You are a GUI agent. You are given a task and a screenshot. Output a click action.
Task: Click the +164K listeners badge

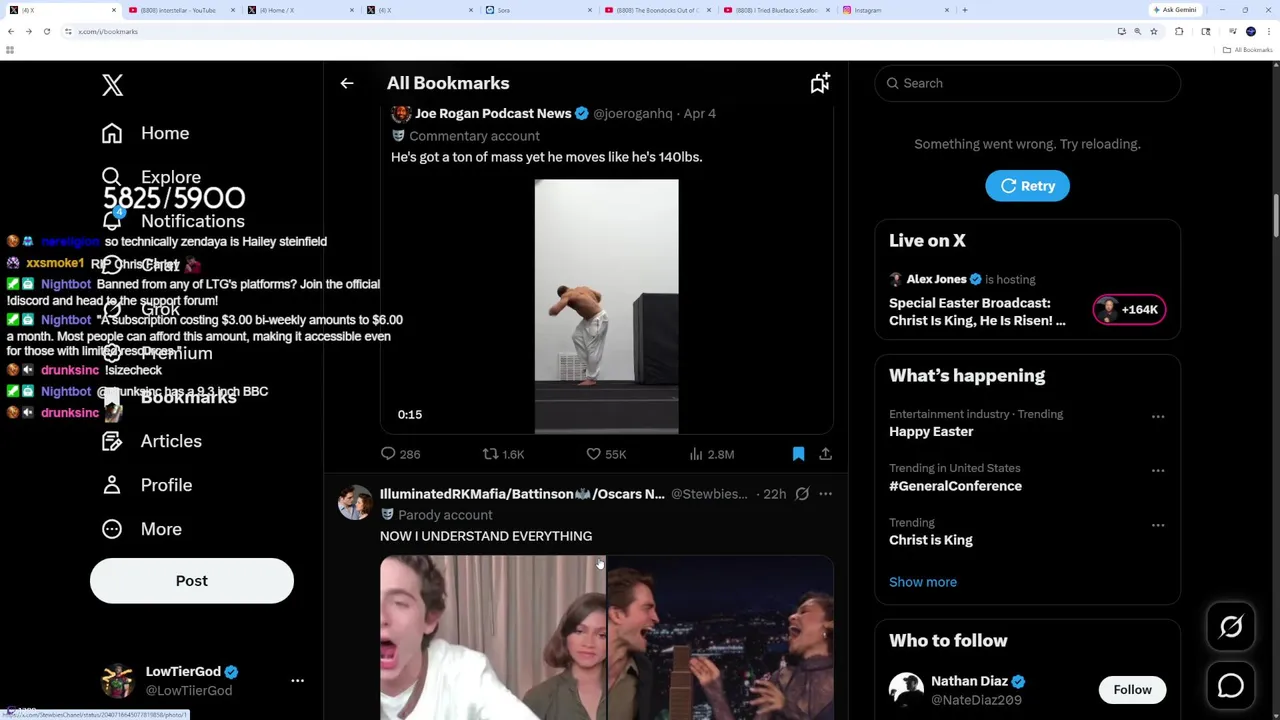coord(1129,310)
